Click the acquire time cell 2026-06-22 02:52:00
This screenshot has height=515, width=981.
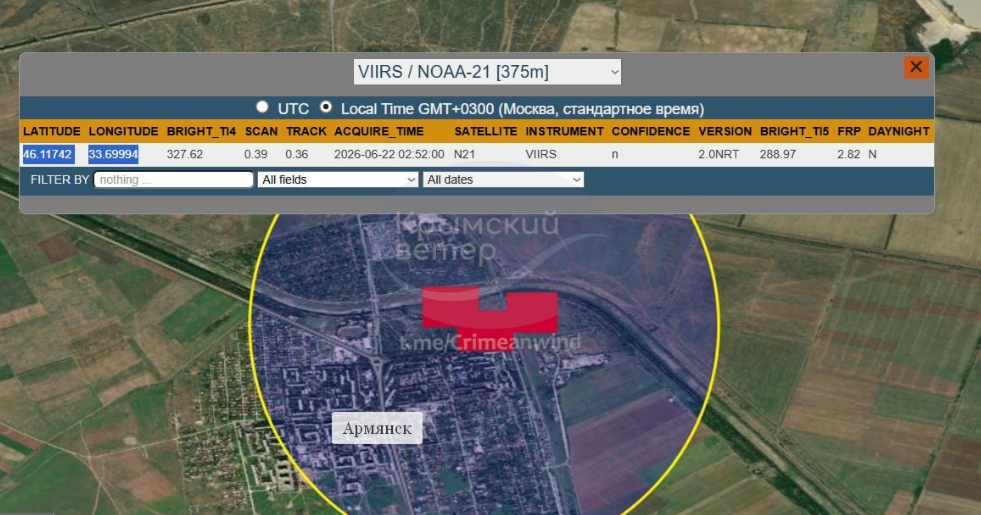(389, 154)
